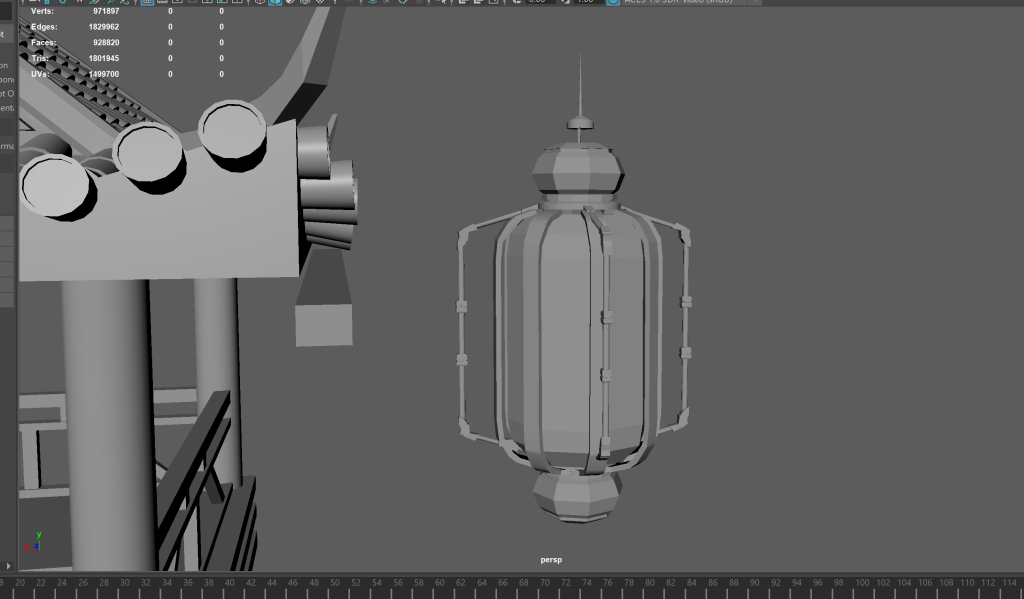Click the Tris: heads-up label
This screenshot has height=599, width=1024.
point(40,58)
